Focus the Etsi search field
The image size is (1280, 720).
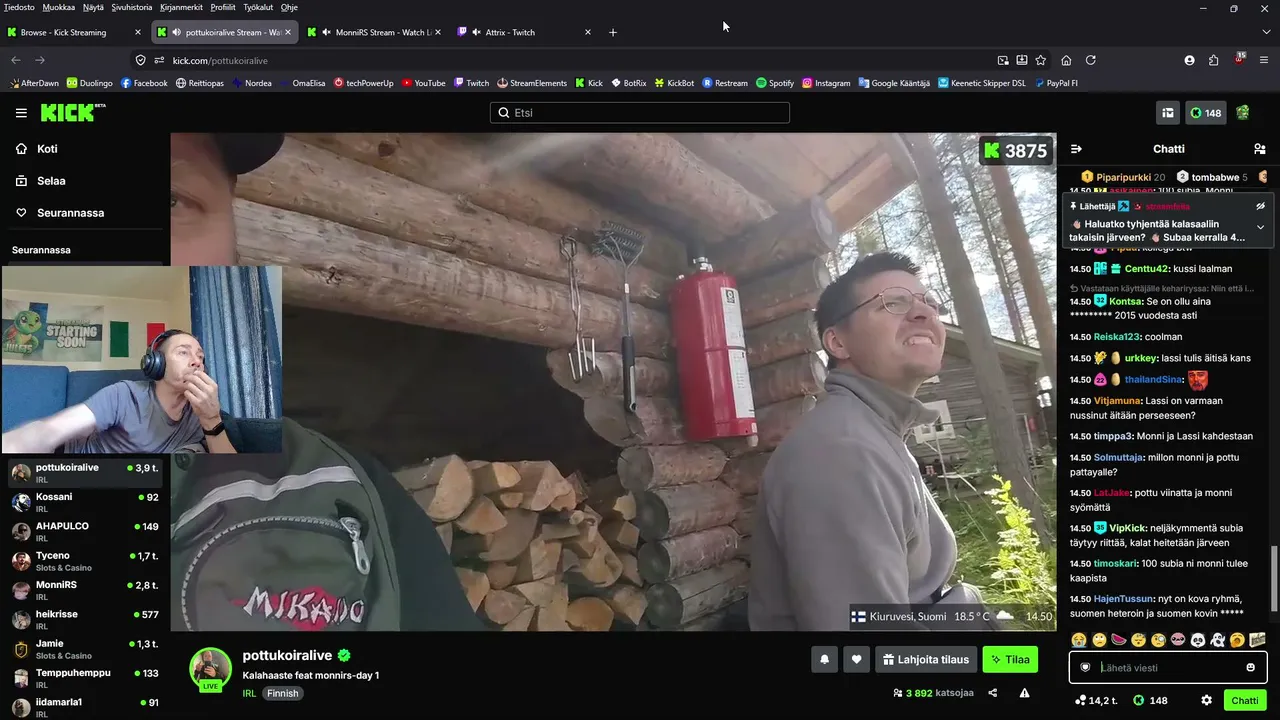pyautogui.click(x=640, y=113)
